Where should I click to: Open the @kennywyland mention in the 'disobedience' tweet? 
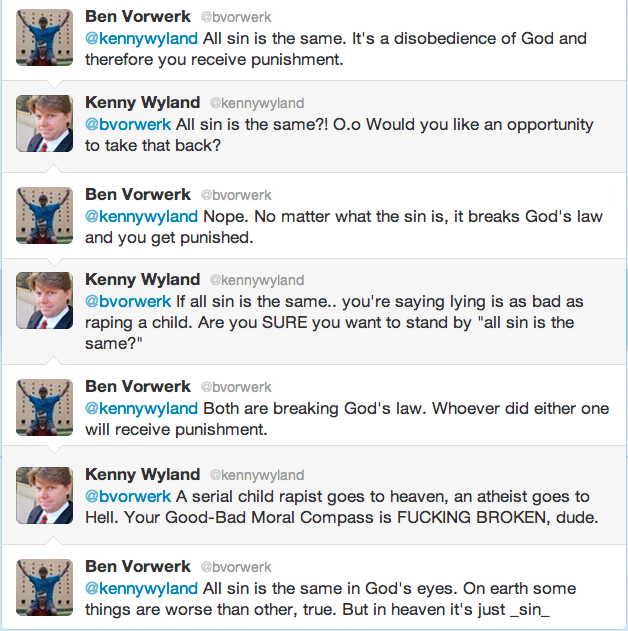(x=141, y=39)
